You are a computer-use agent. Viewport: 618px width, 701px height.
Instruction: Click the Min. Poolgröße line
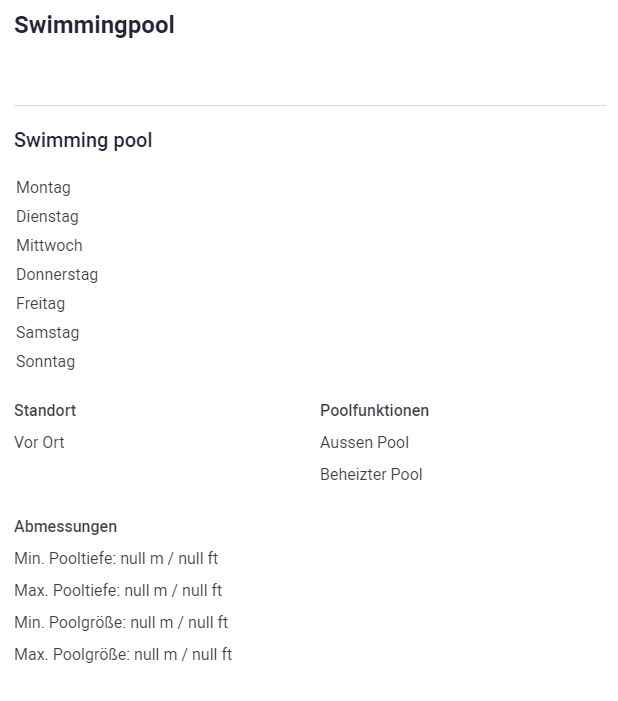click(x=121, y=623)
